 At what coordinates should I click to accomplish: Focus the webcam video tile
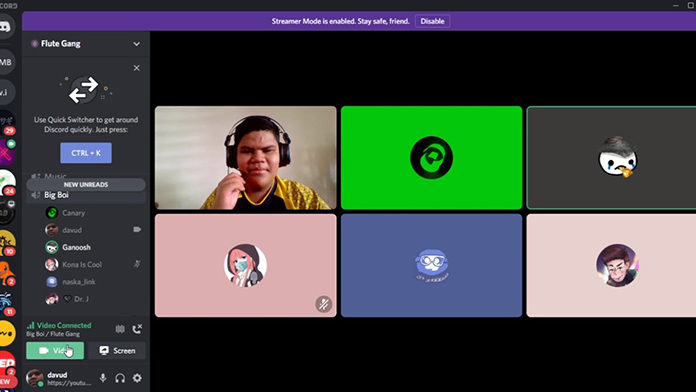(x=245, y=158)
